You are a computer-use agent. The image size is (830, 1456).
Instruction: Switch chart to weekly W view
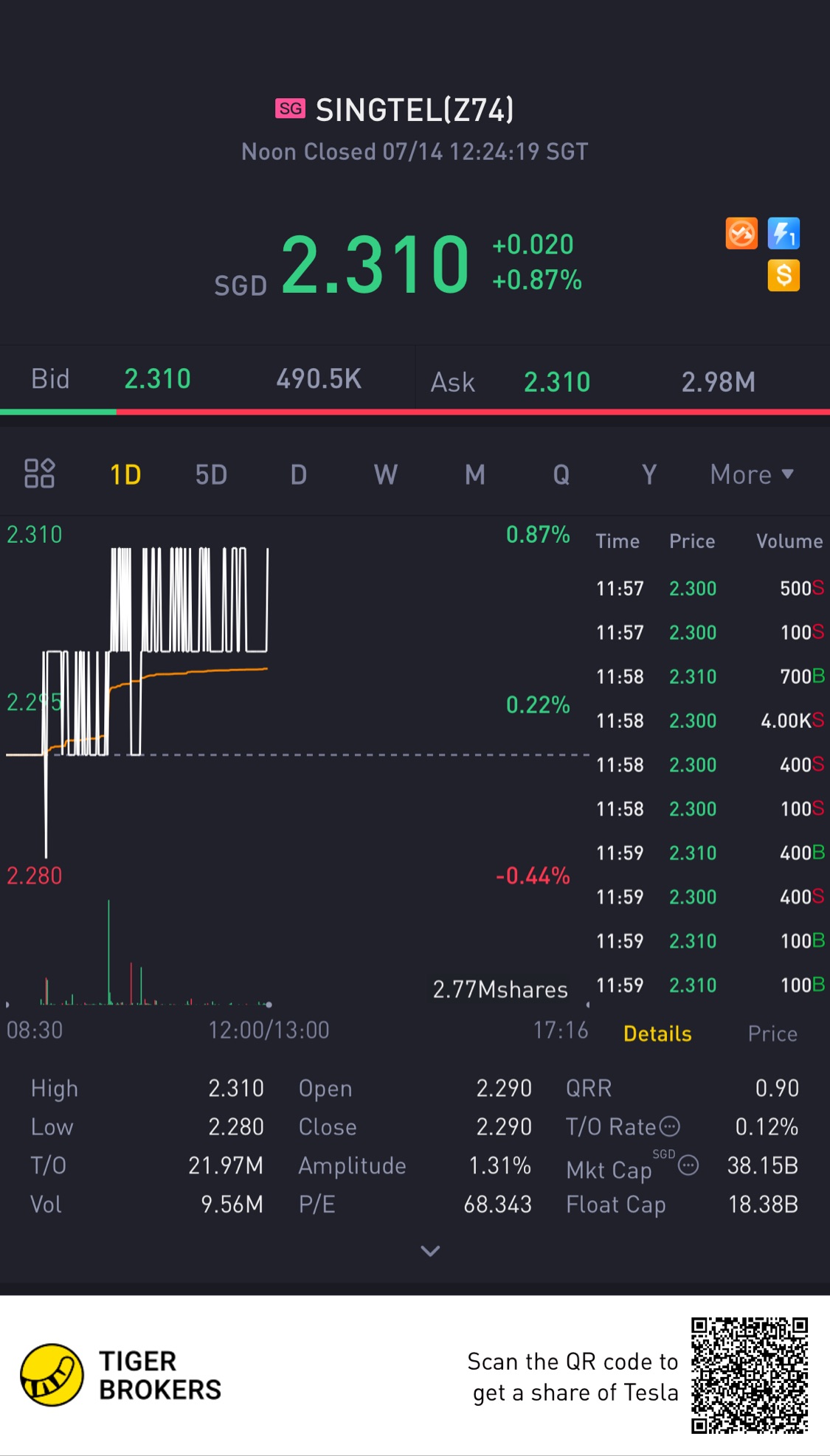pos(386,474)
